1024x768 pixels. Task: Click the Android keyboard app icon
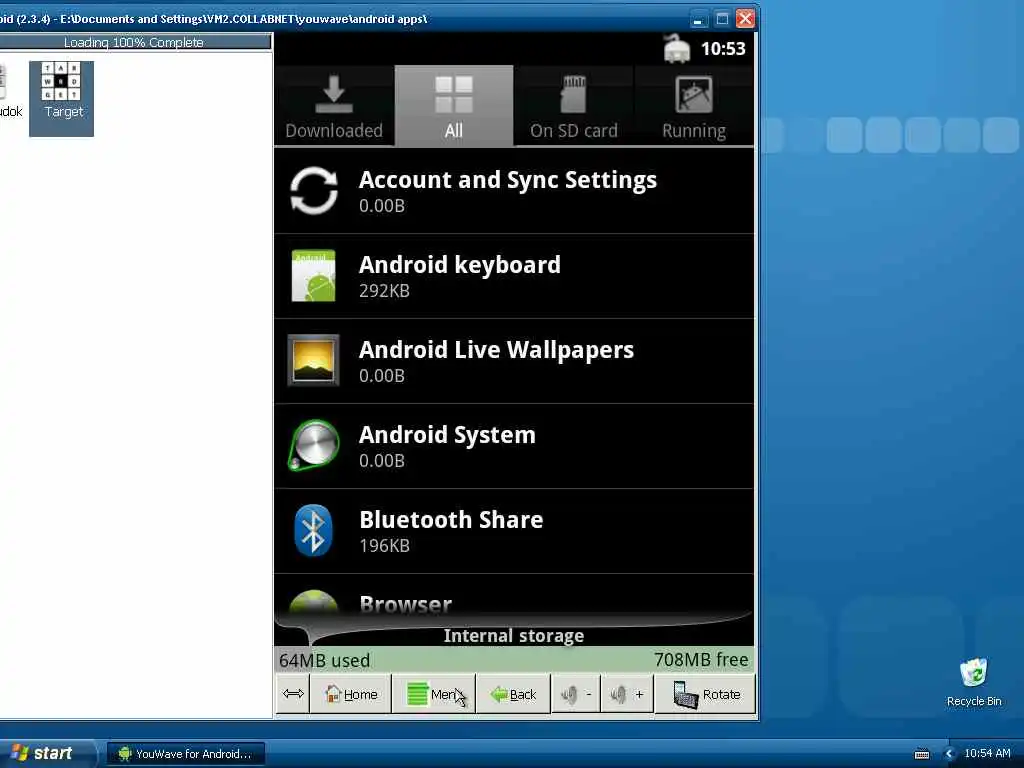click(x=313, y=276)
